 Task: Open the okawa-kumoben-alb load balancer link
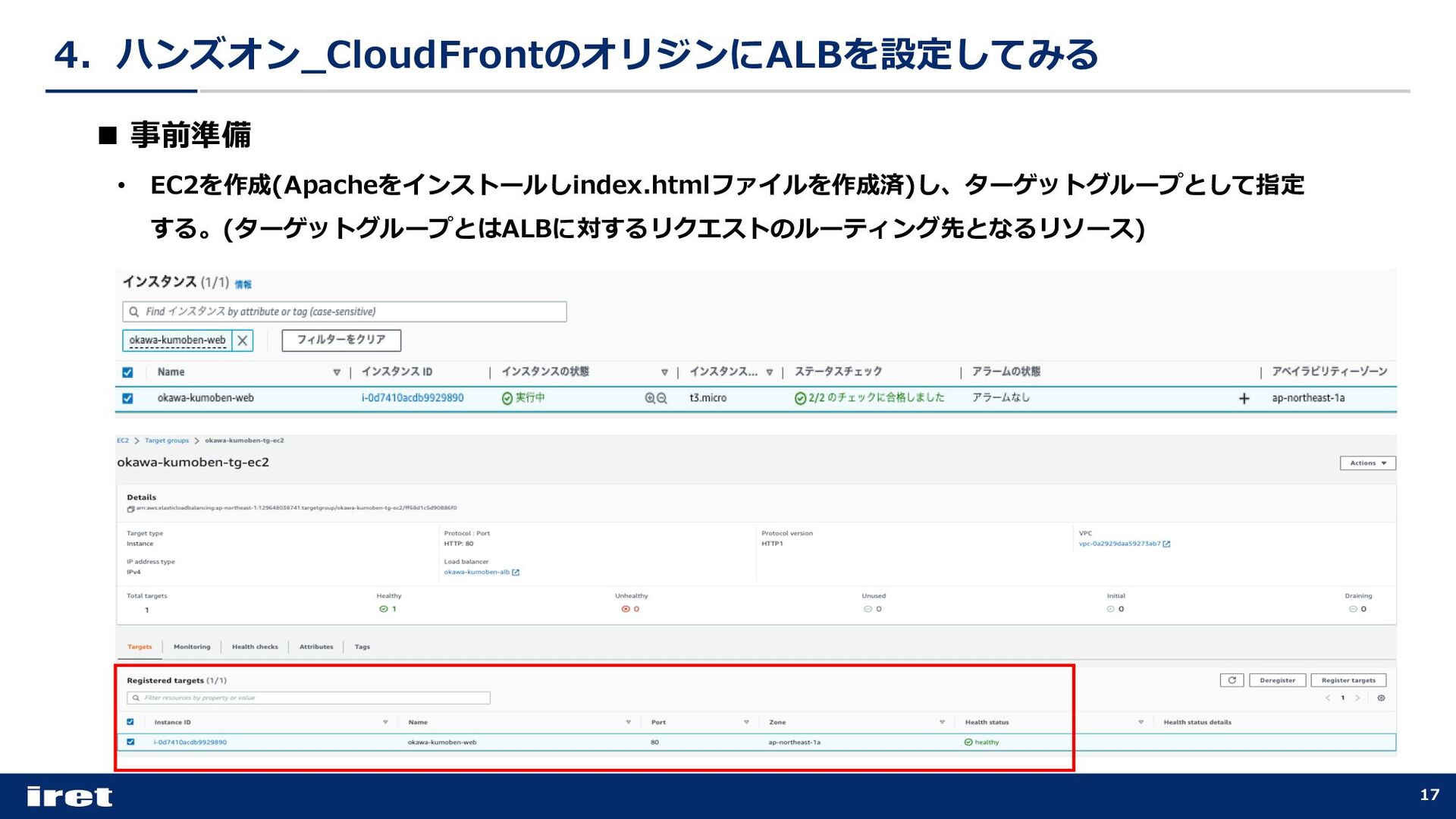(477, 573)
